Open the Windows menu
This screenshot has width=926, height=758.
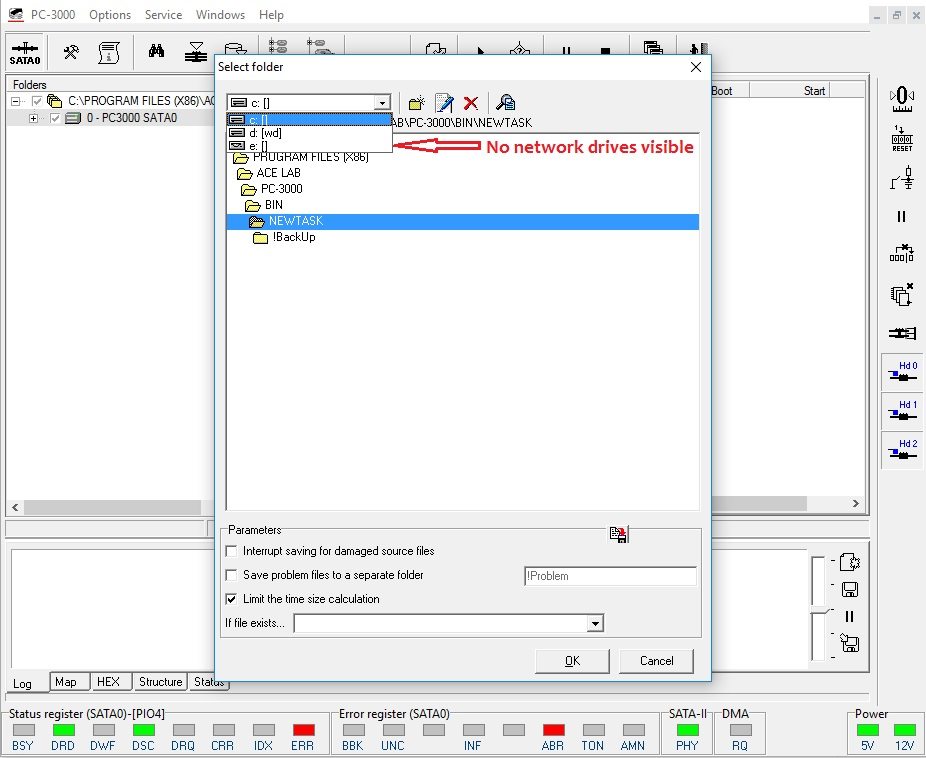[220, 15]
